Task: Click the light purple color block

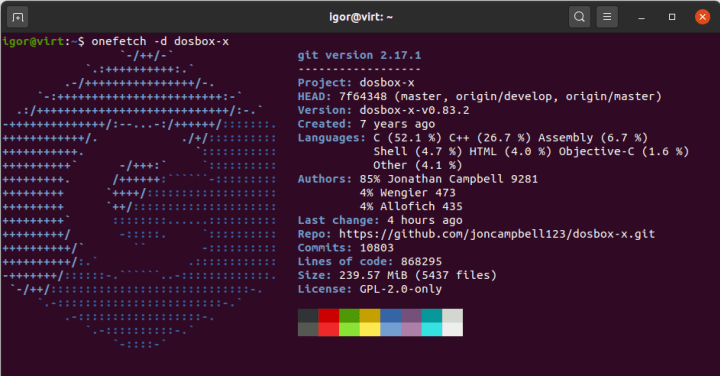Action: [x=411, y=329]
